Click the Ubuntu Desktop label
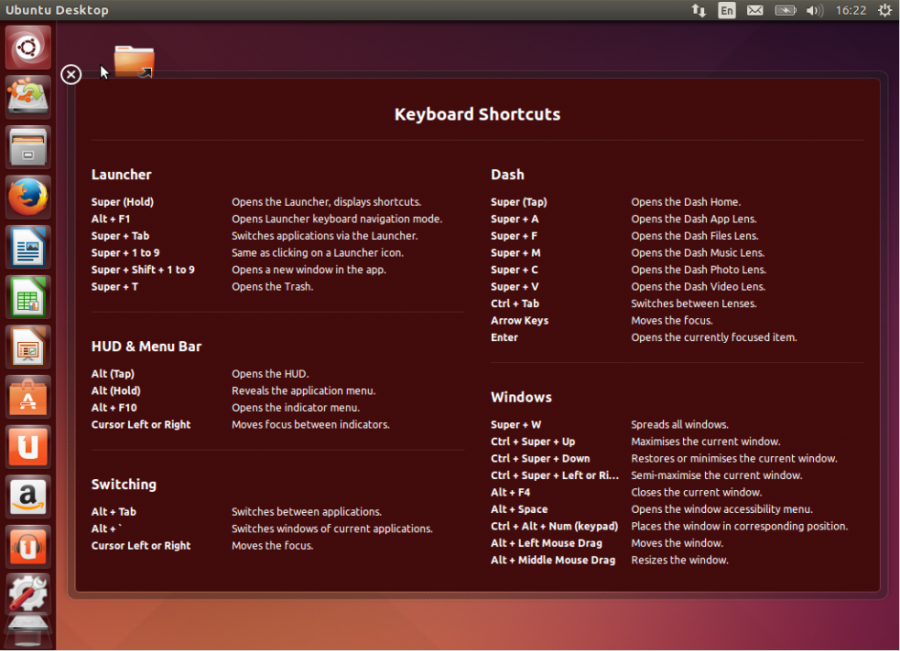 tap(55, 10)
